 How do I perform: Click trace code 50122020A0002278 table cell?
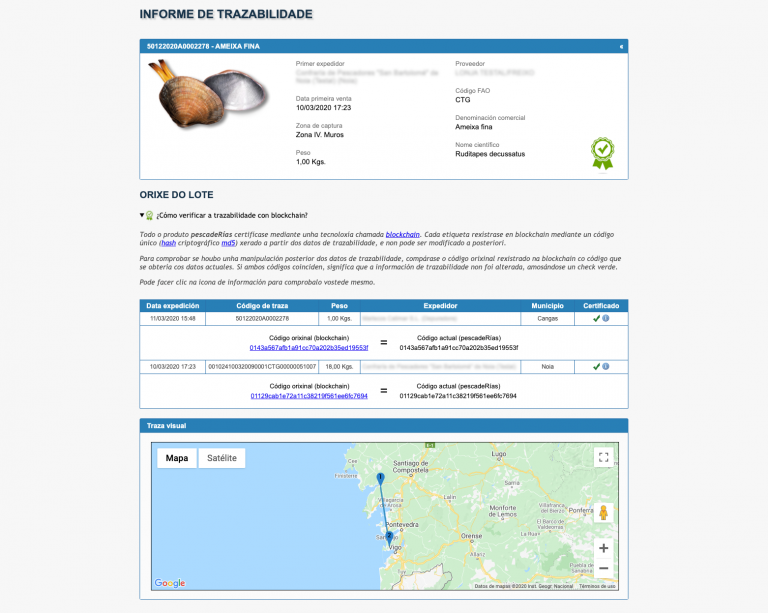tap(262, 318)
